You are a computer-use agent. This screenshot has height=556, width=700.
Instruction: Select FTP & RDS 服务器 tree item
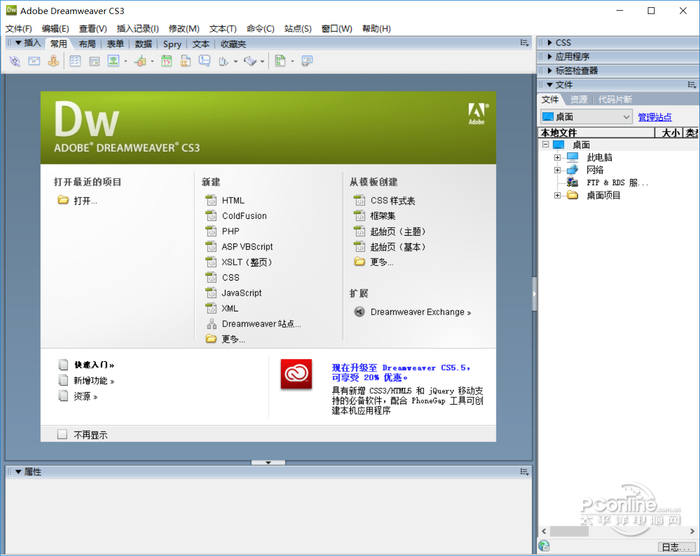pos(617,182)
